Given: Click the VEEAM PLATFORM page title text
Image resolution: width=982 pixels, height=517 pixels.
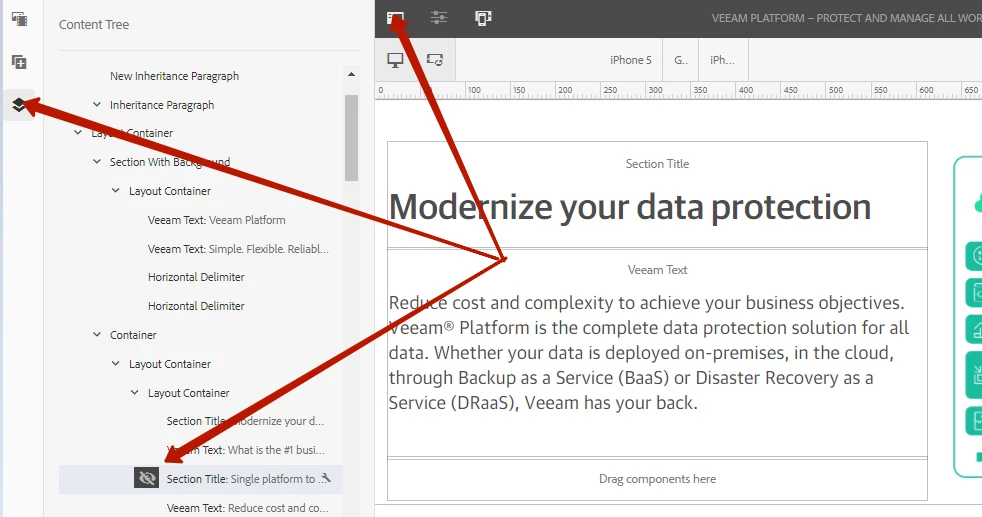Looking at the screenshot, I should (846, 18).
